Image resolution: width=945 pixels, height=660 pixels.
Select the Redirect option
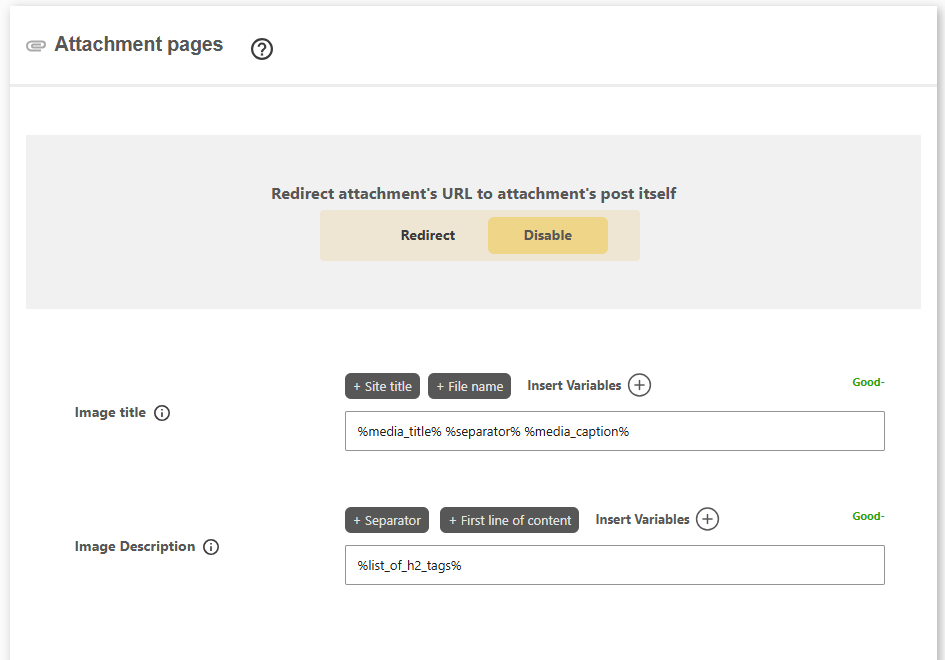[427, 235]
